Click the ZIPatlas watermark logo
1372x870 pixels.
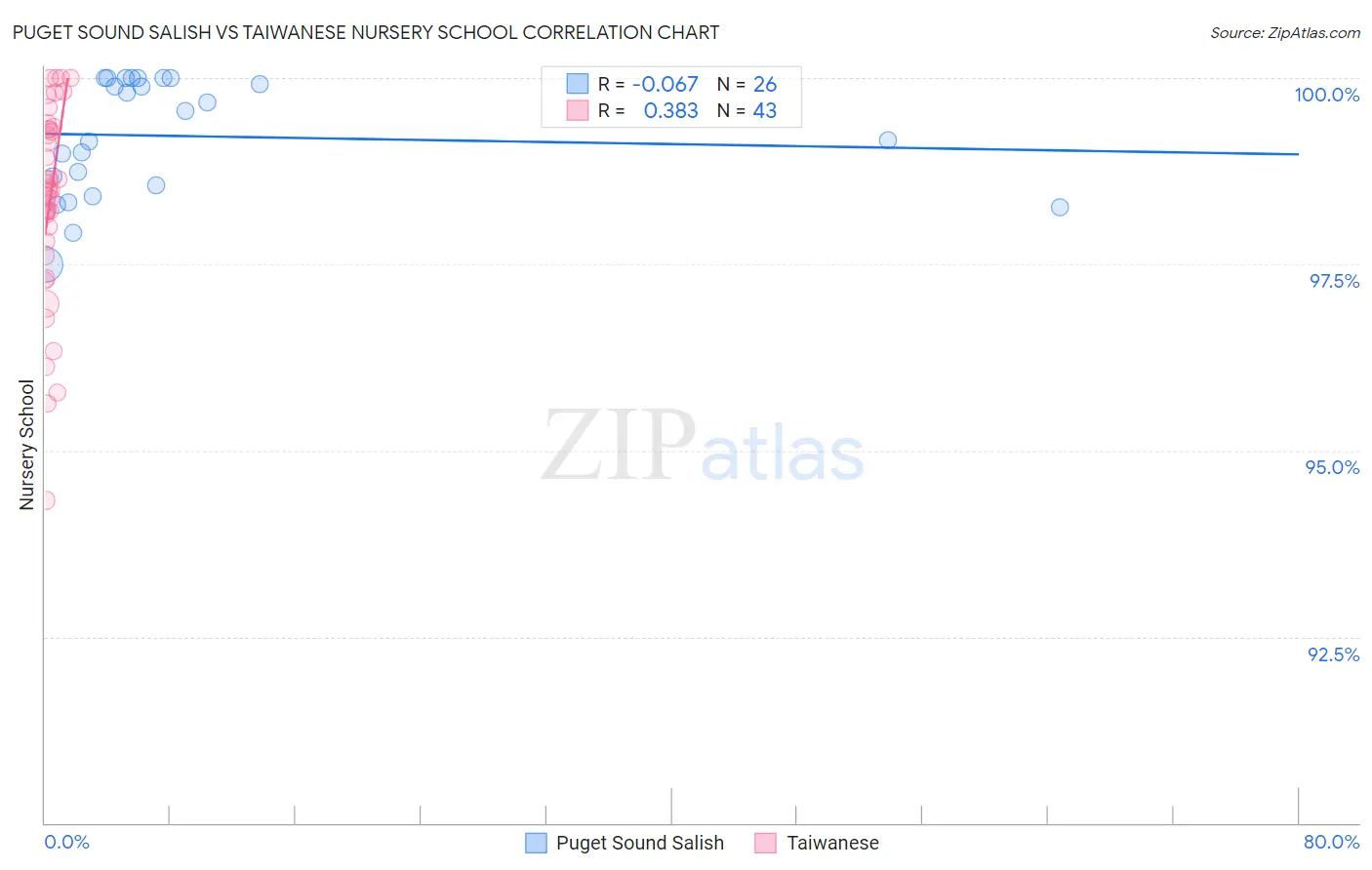tap(703, 446)
